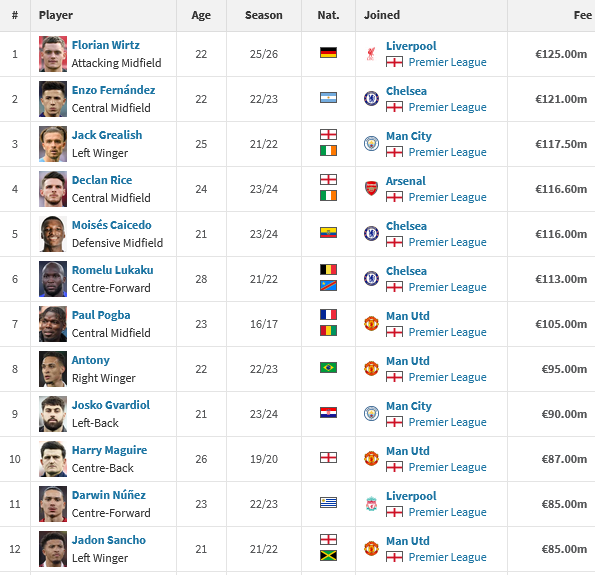This screenshot has width=595, height=575.
Task: Sort by the Season column header
Action: click(264, 15)
